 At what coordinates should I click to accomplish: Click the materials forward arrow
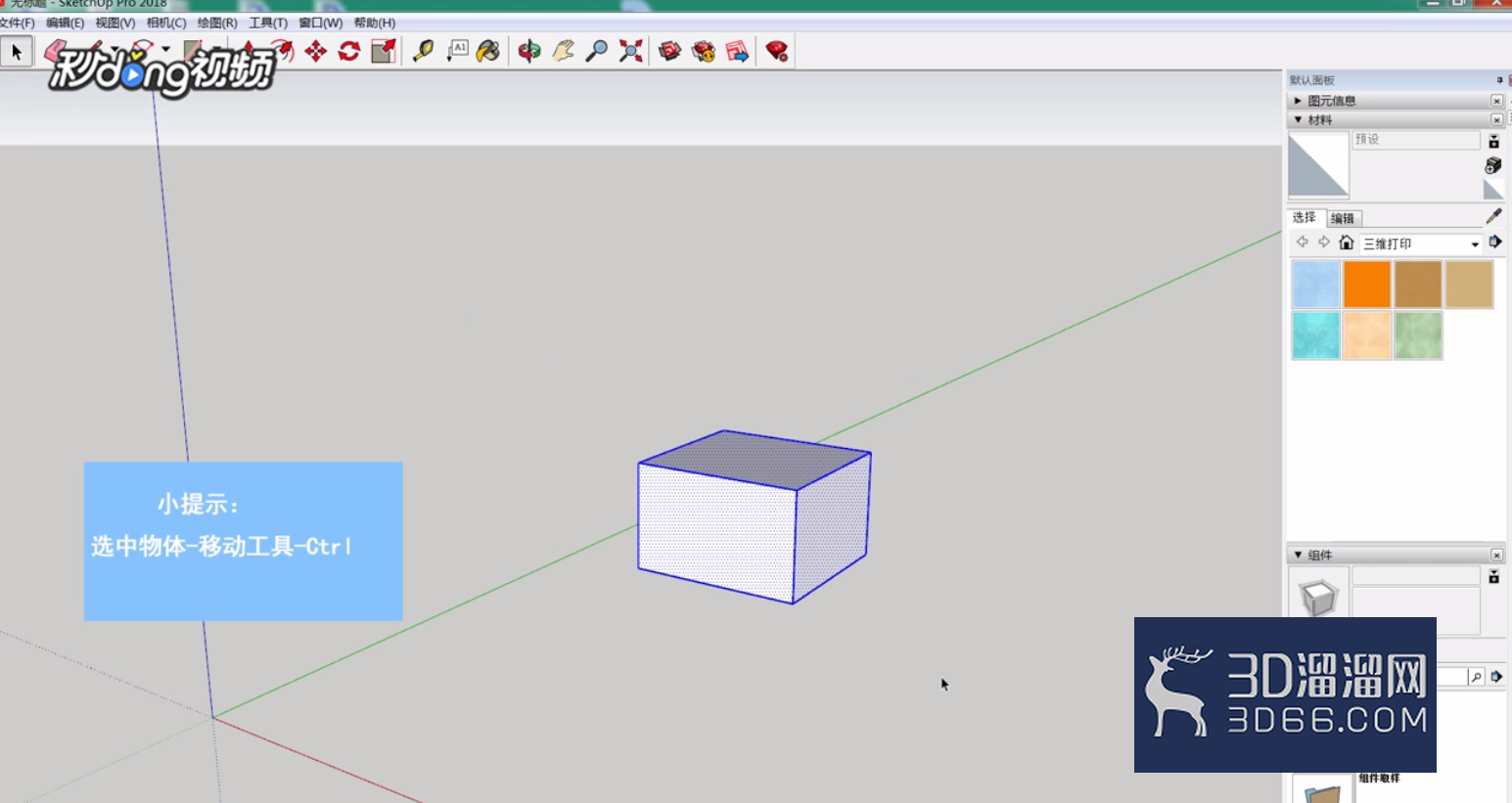click(x=1323, y=243)
